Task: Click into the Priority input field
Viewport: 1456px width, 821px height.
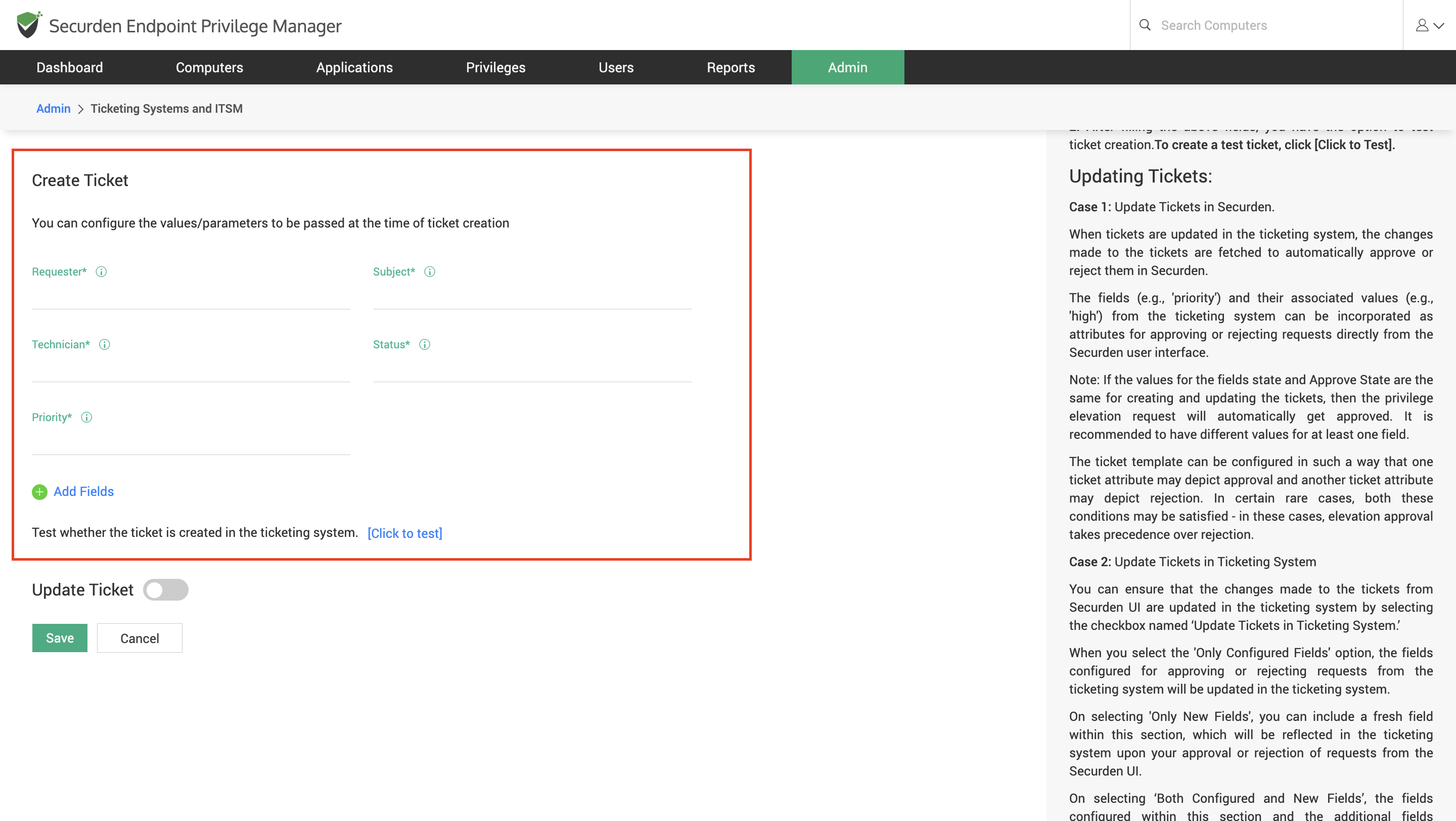Action: coord(191,442)
